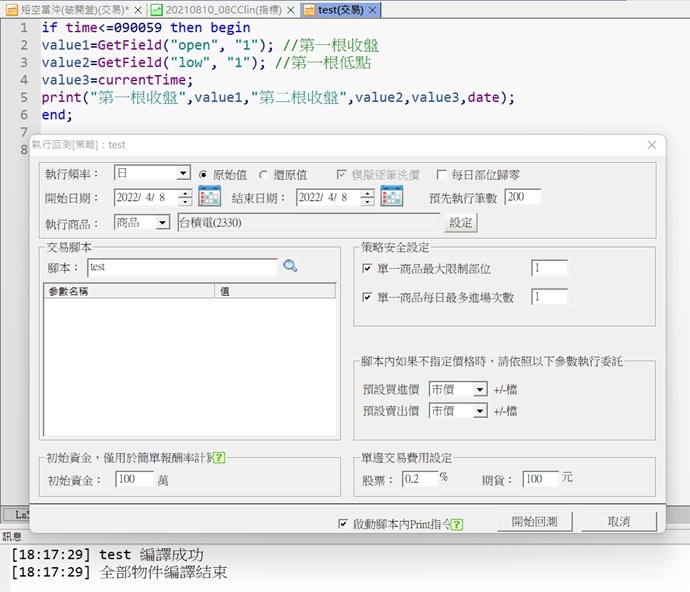Toggle 啟動腳本內Print指令 checkbox
The height and width of the screenshot is (592, 690).
344,523
